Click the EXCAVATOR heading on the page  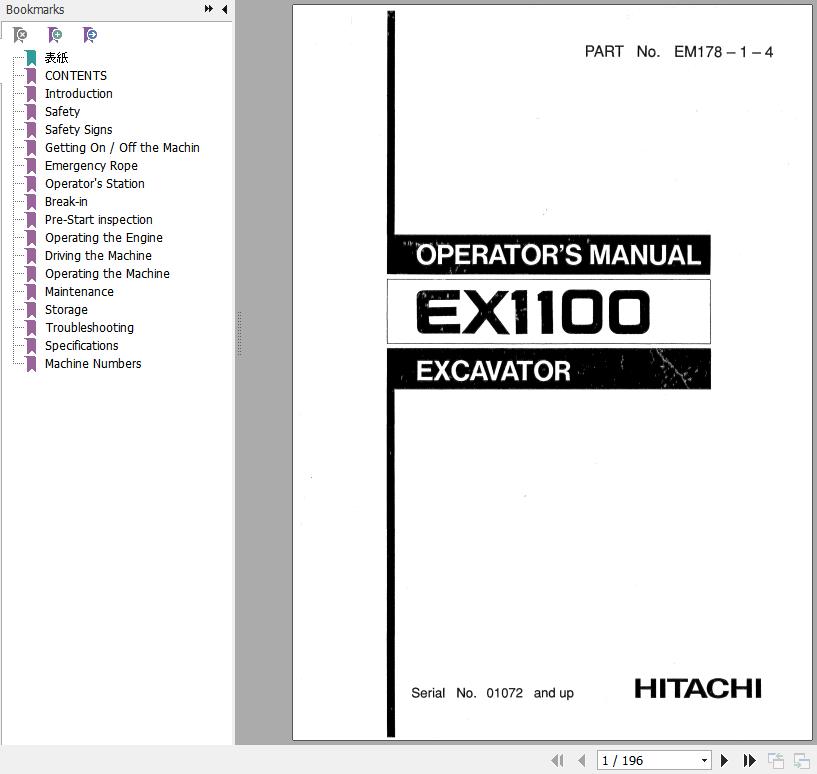click(x=493, y=371)
